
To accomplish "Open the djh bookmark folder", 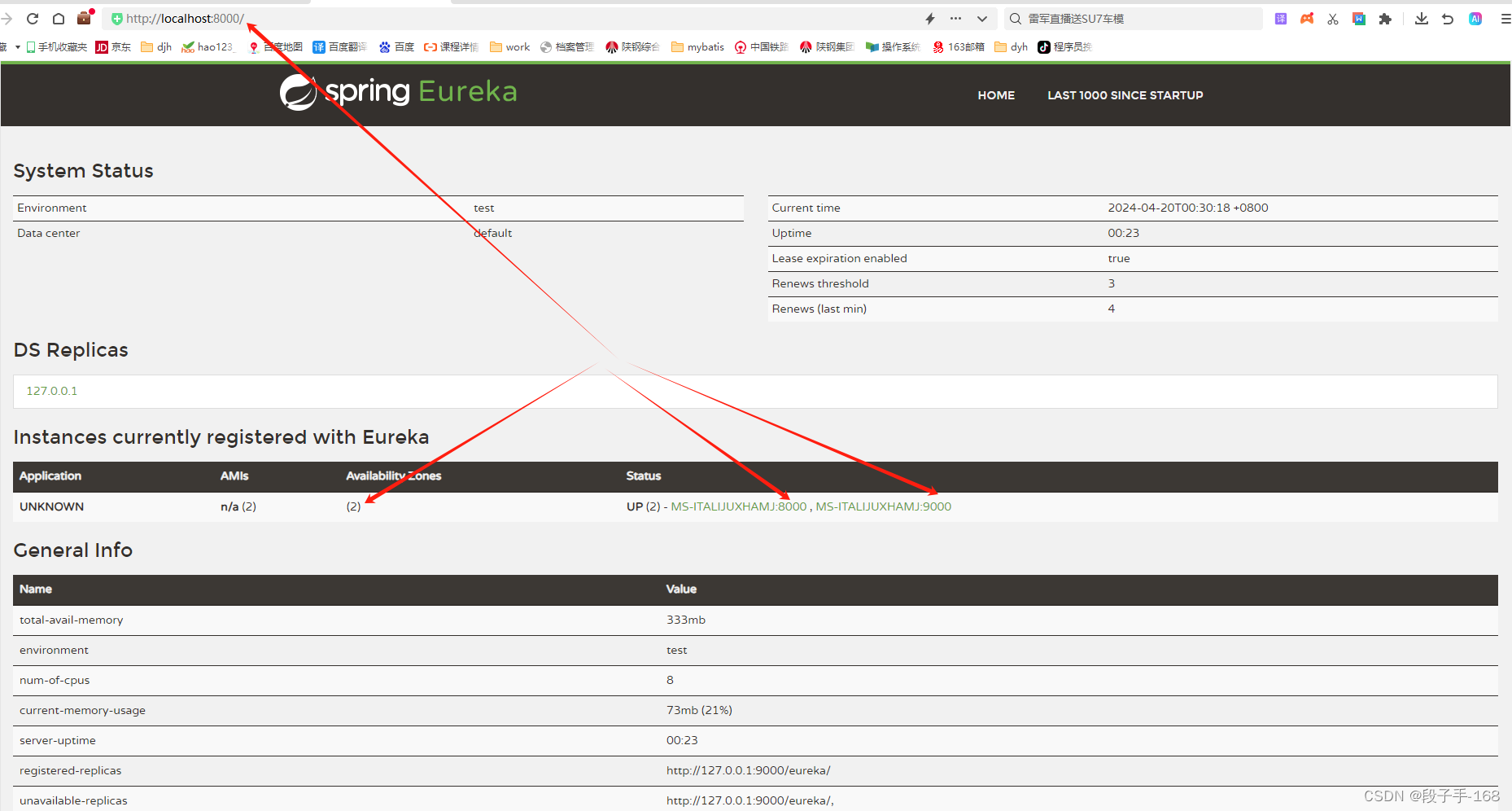I will [156, 47].
